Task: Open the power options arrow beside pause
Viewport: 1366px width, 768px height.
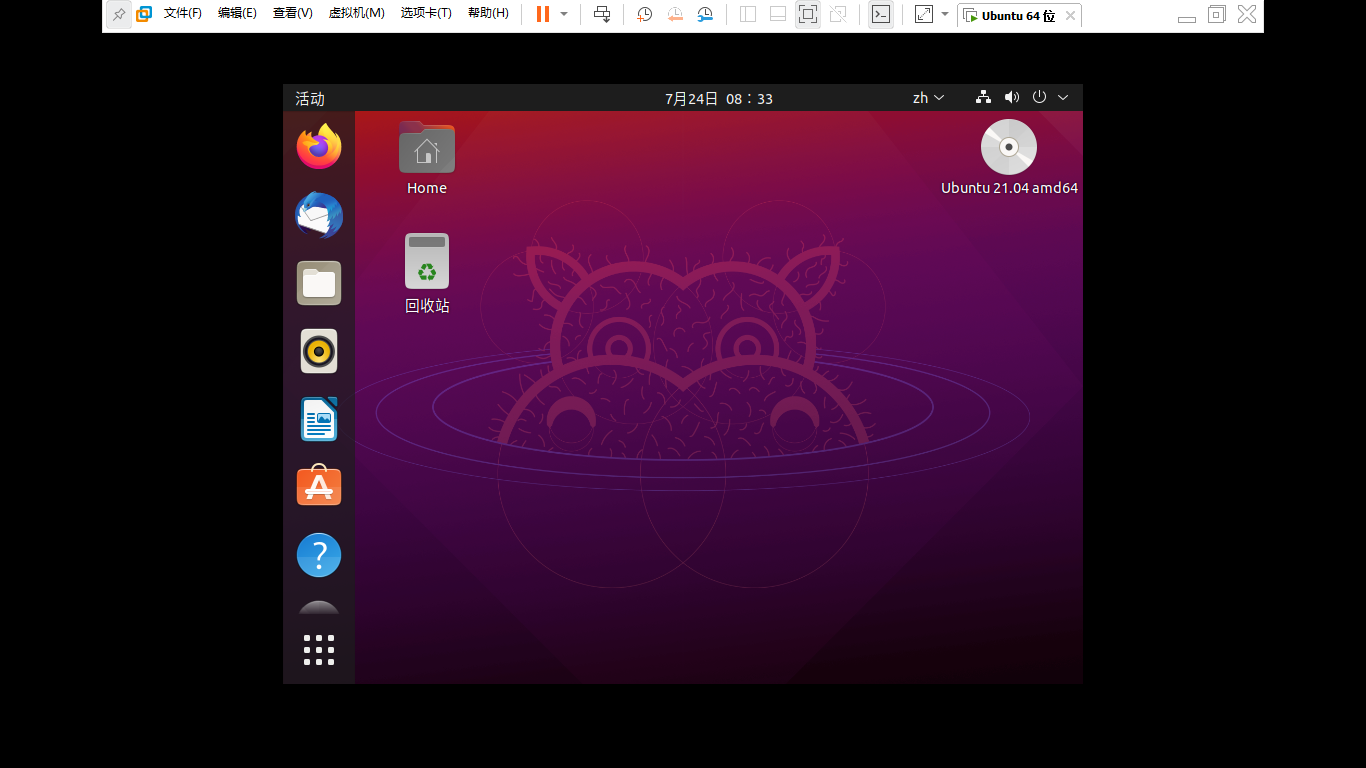Action: pos(564,14)
